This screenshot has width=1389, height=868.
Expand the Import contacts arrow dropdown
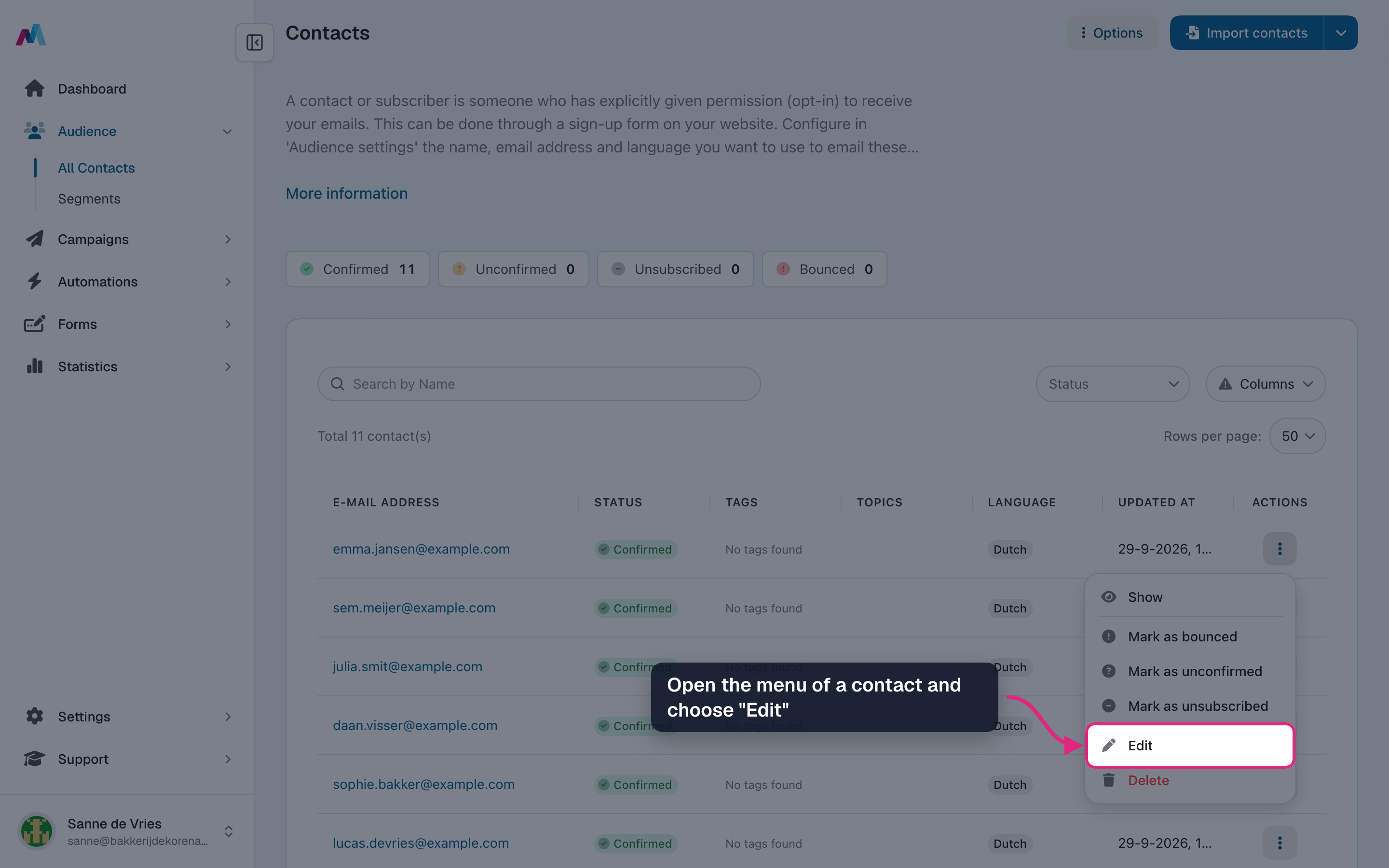[1341, 33]
